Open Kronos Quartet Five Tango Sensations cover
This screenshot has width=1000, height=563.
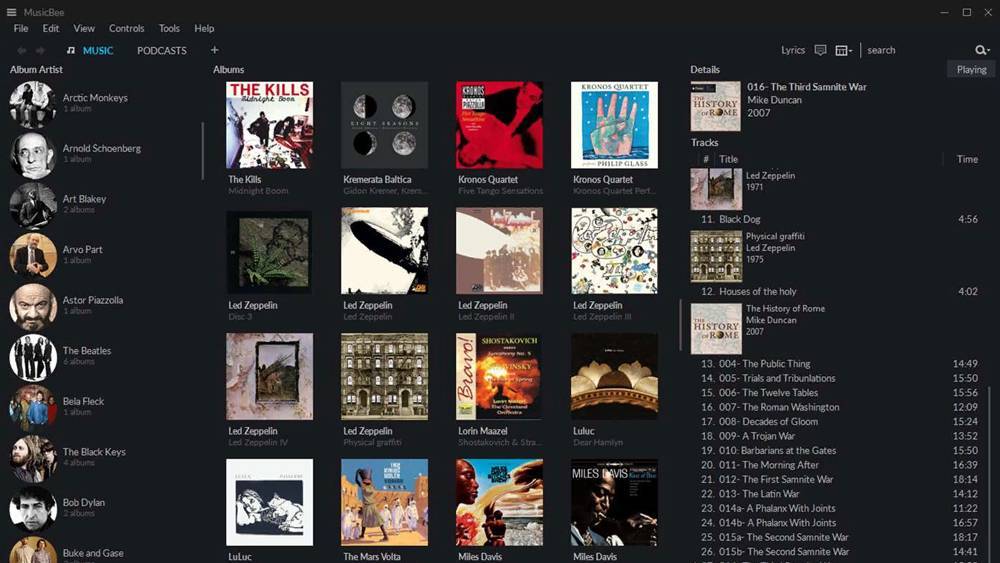(x=499, y=125)
